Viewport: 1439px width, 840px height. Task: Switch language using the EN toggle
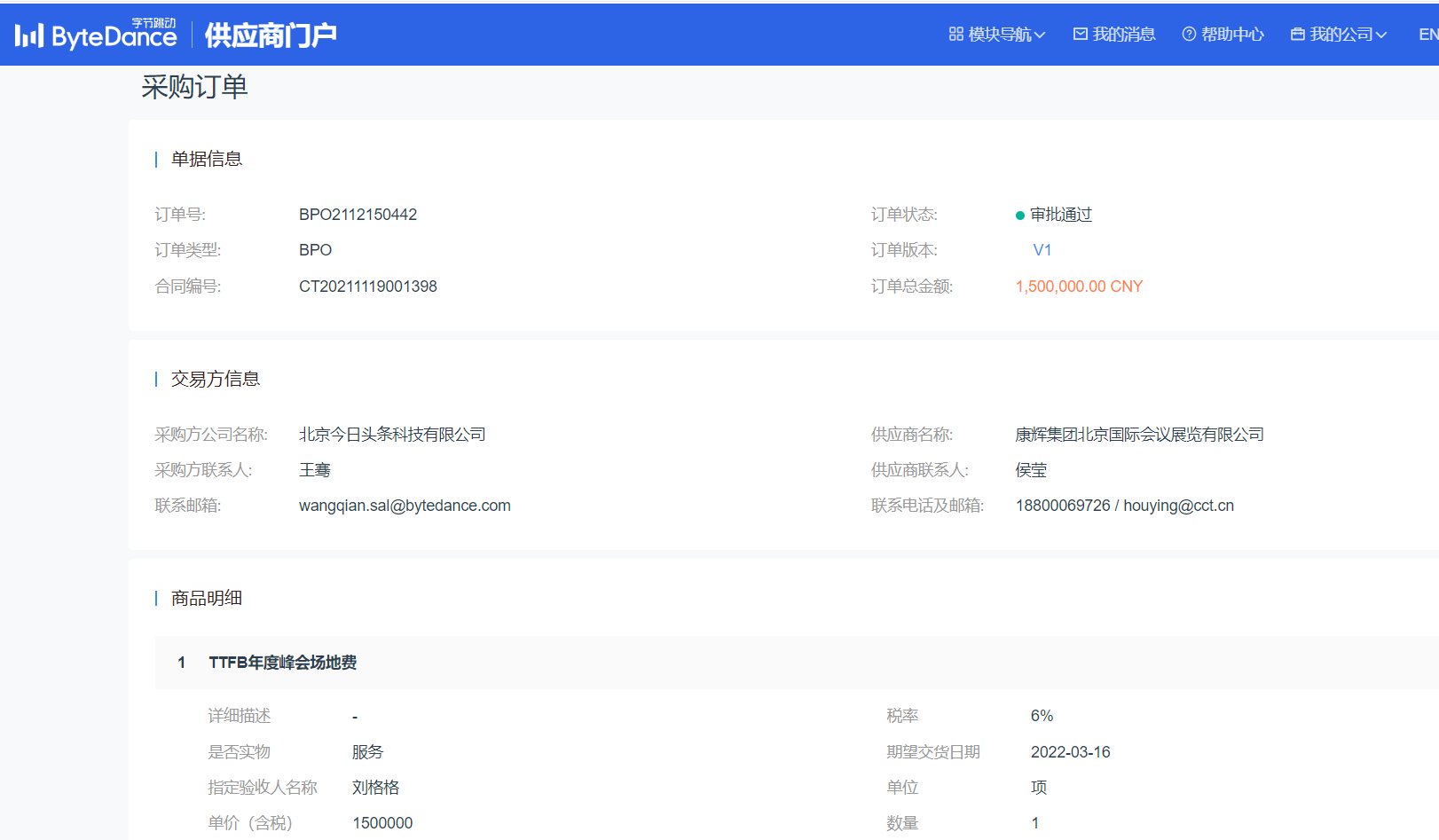(x=1427, y=35)
